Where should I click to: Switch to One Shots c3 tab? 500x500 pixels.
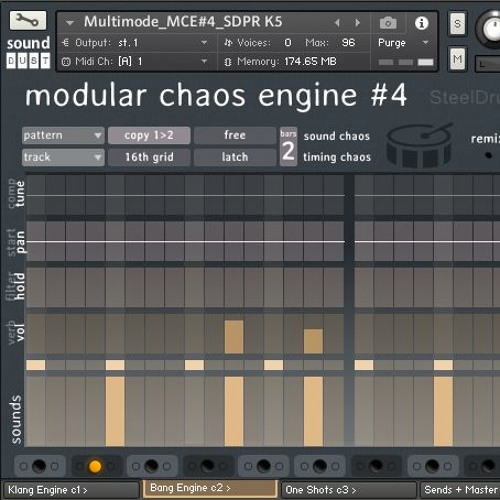click(349, 490)
